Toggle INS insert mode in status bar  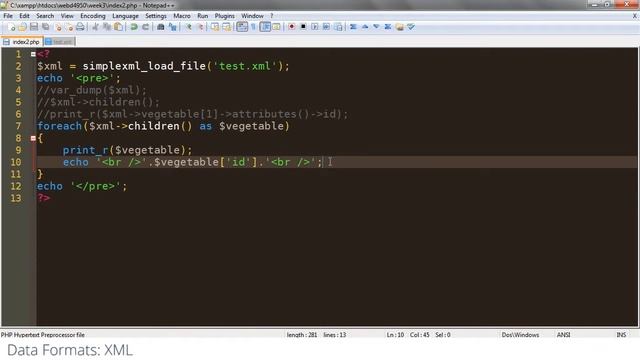coord(621,335)
